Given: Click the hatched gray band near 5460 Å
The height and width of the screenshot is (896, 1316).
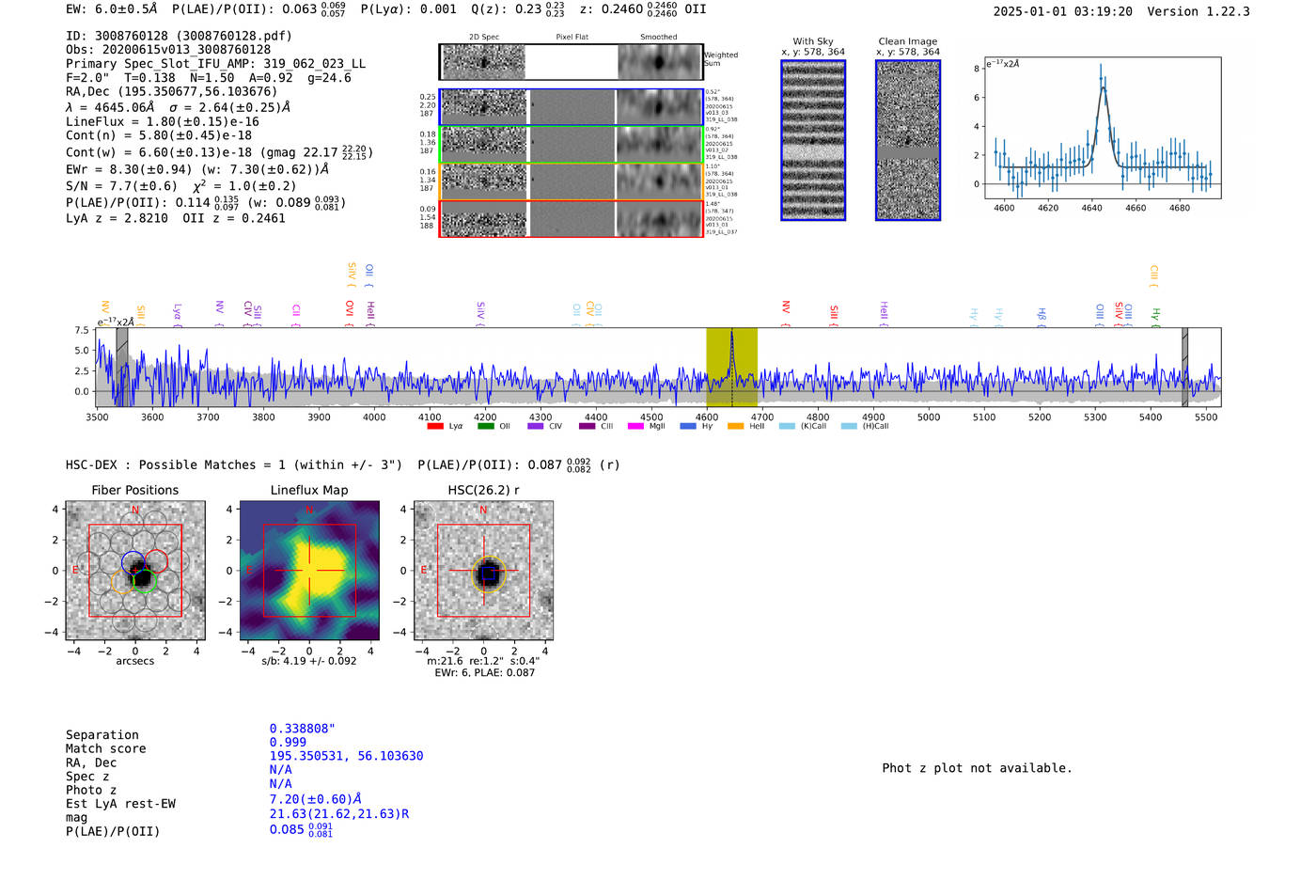Looking at the screenshot, I should pyautogui.click(x=1184, y=367).
